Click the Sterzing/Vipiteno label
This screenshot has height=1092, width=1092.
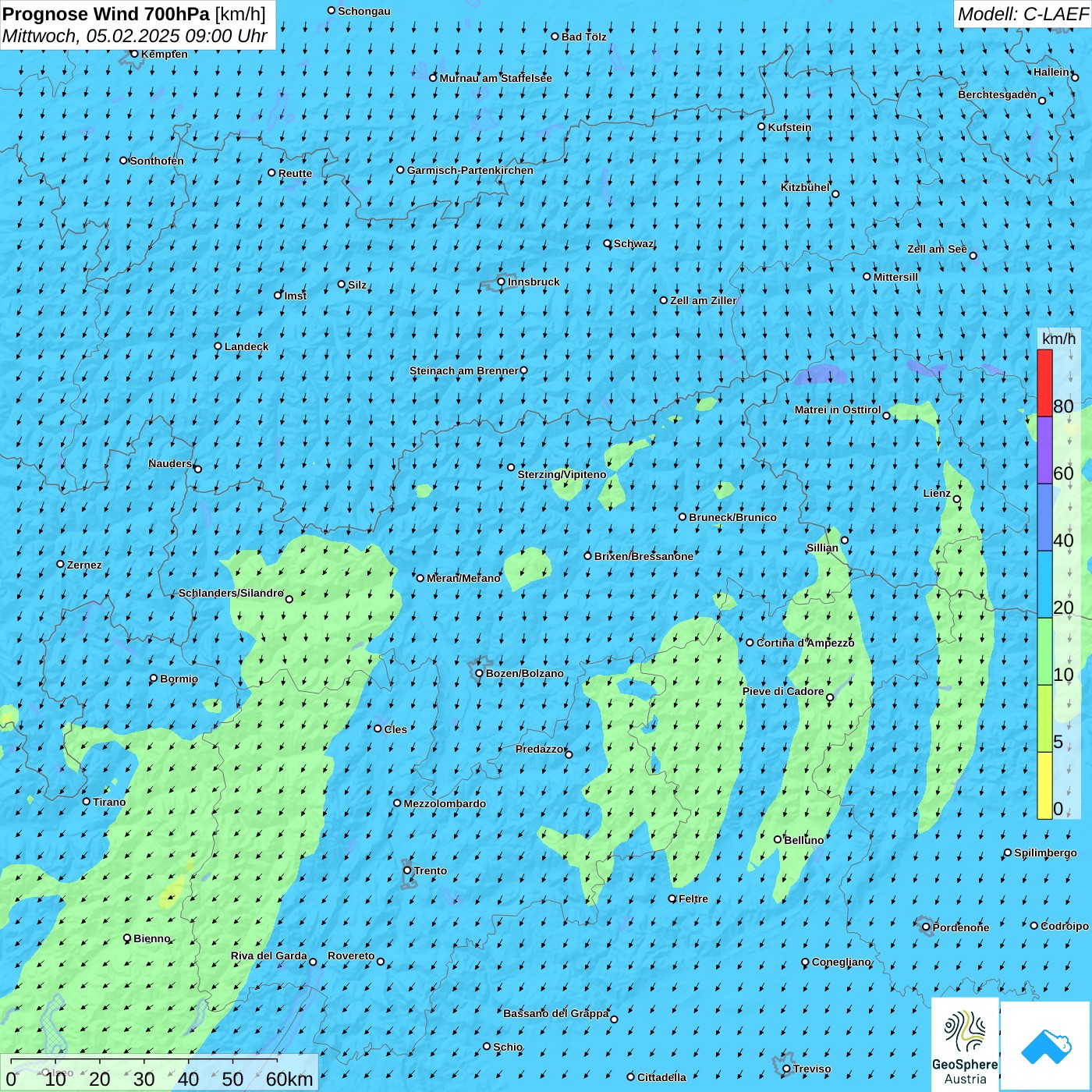point(562,474)
